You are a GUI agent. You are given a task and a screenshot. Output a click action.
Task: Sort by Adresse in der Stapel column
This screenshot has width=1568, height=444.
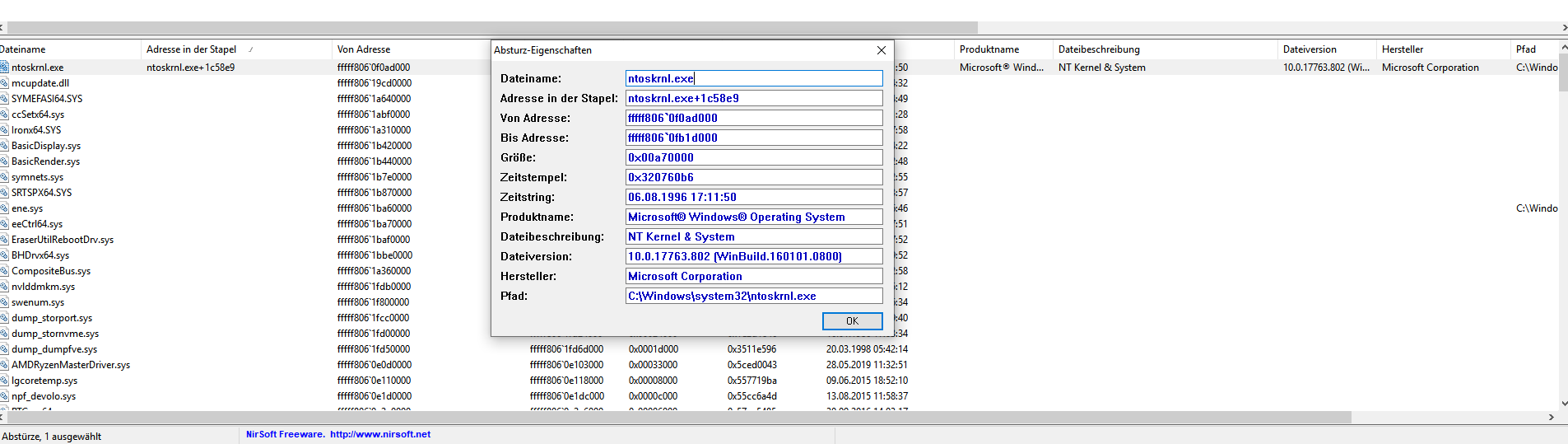(235, 49)
